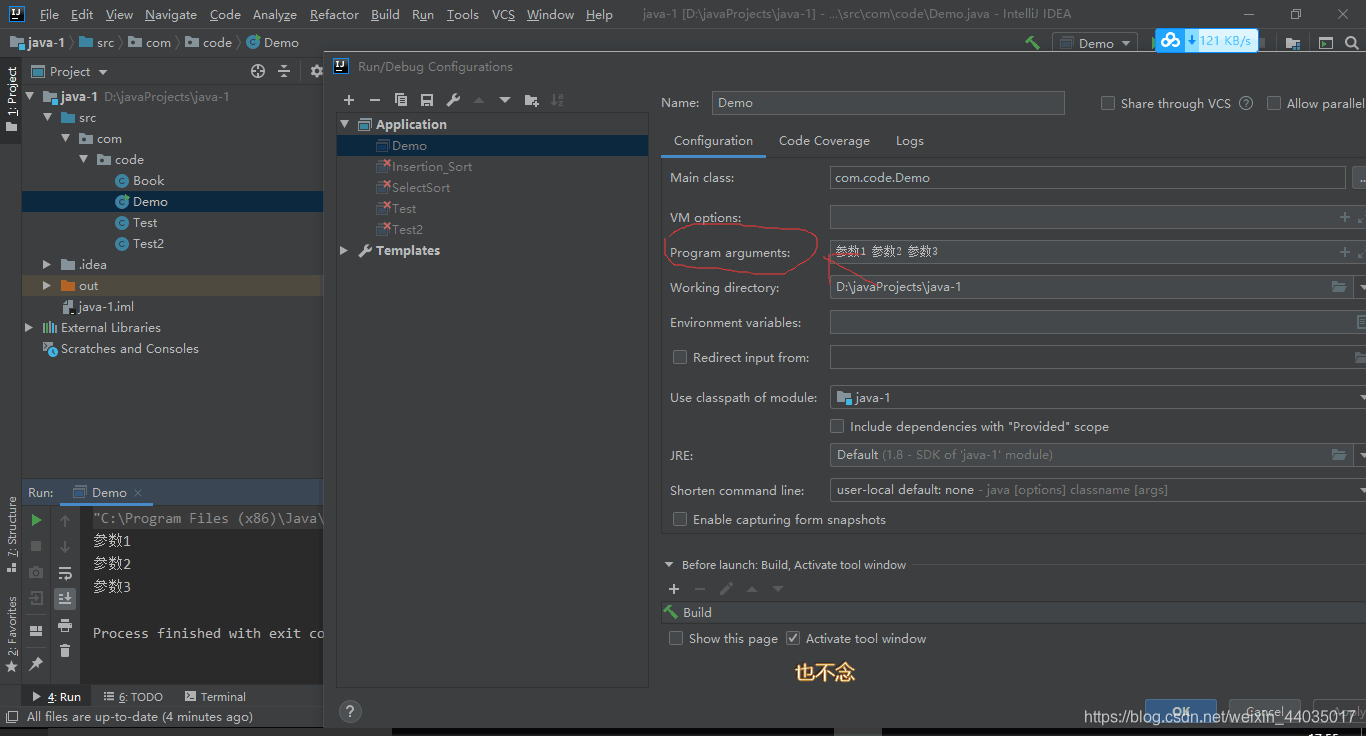This screenshot has height=736, width=1366.
Task: Check Include dependencies with Provided scope
Action: point(837,426)
